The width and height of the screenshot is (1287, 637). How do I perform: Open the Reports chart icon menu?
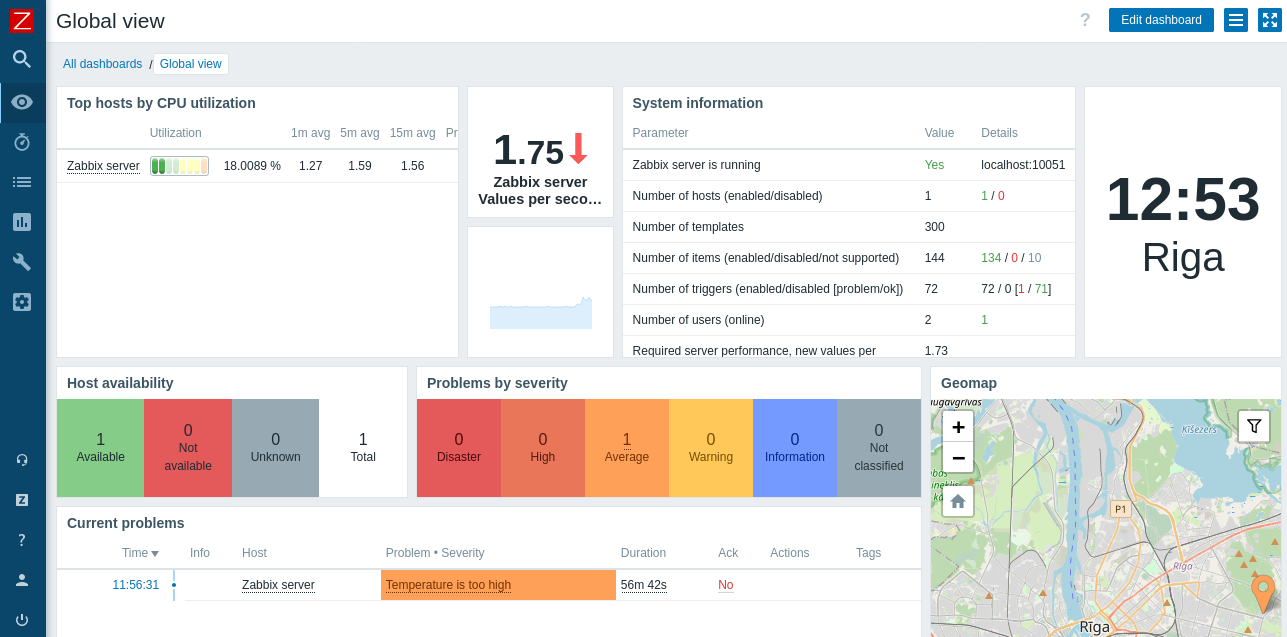coord(22,222)
